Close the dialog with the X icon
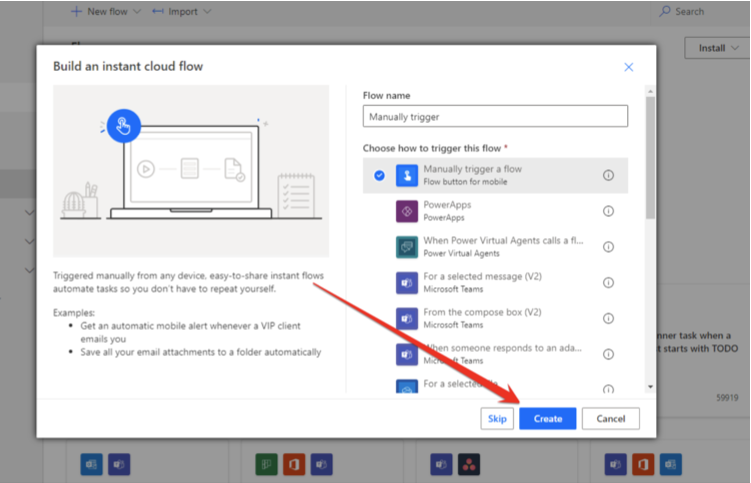This screenshot has width=751, height=483. tap(628, 67)
